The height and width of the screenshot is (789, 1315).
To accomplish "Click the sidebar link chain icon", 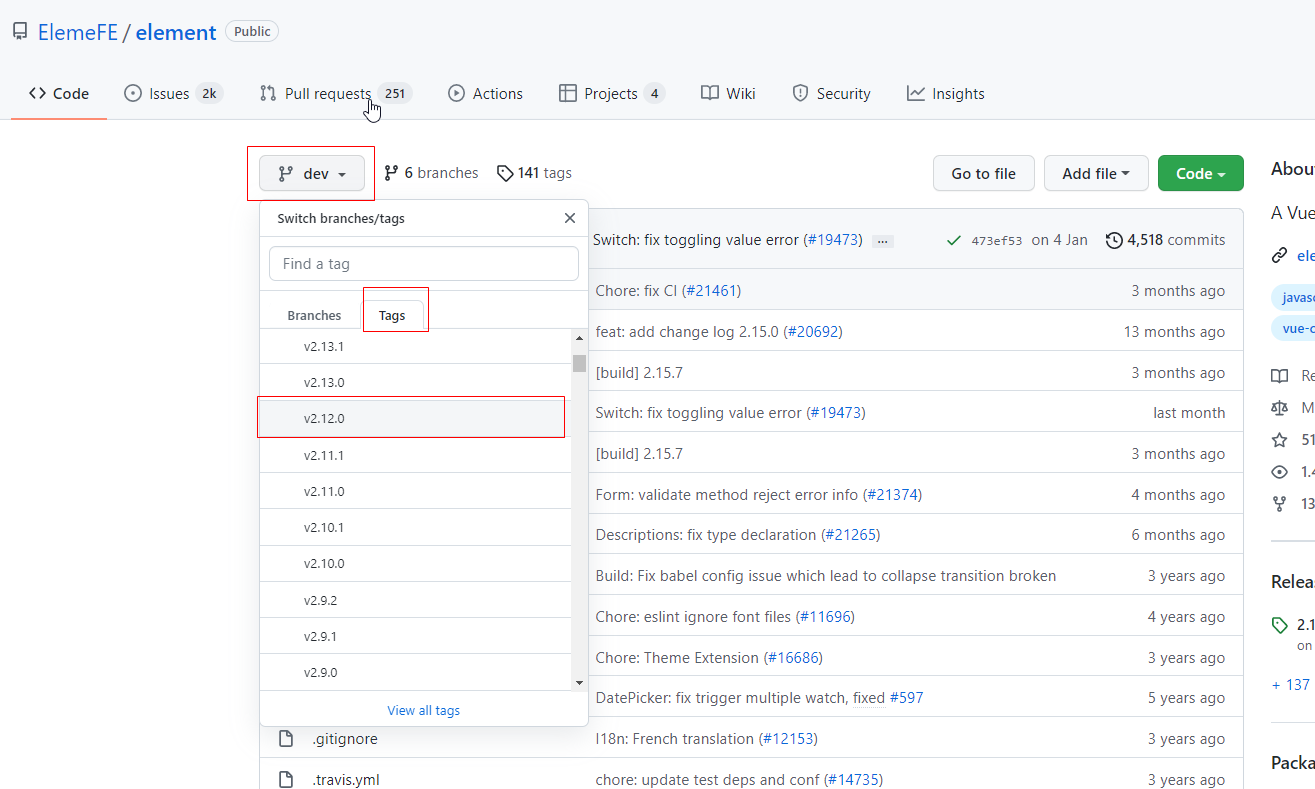I will click(1279, 255).
